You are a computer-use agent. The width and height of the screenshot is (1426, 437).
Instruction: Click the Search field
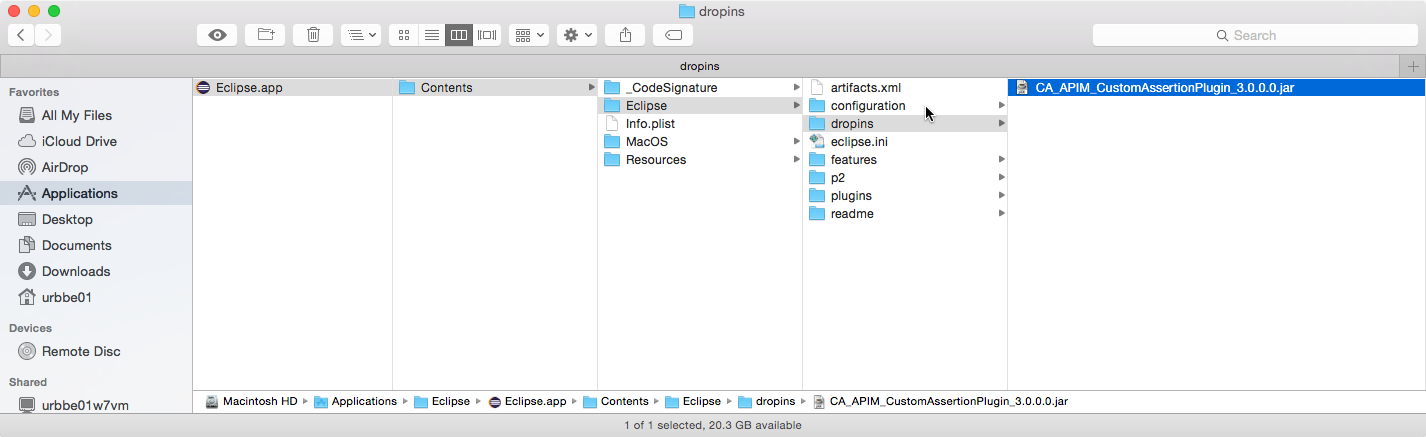[x=1254, y=35]
